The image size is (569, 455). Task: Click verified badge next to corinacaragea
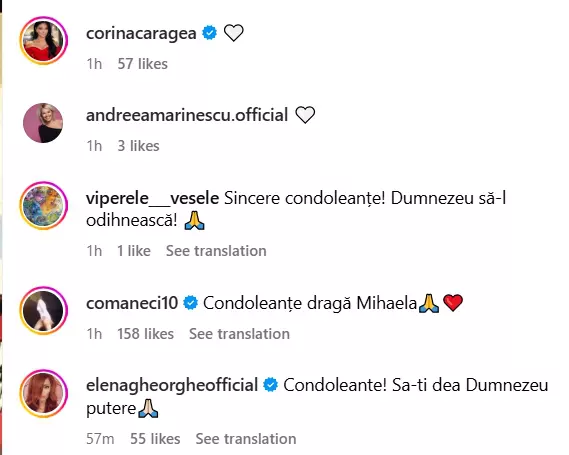pyautogui.click(x=209, y=33)
